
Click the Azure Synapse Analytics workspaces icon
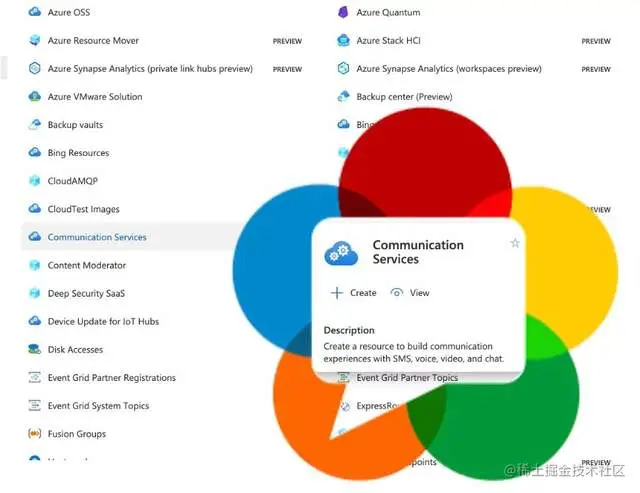point(343,68)
